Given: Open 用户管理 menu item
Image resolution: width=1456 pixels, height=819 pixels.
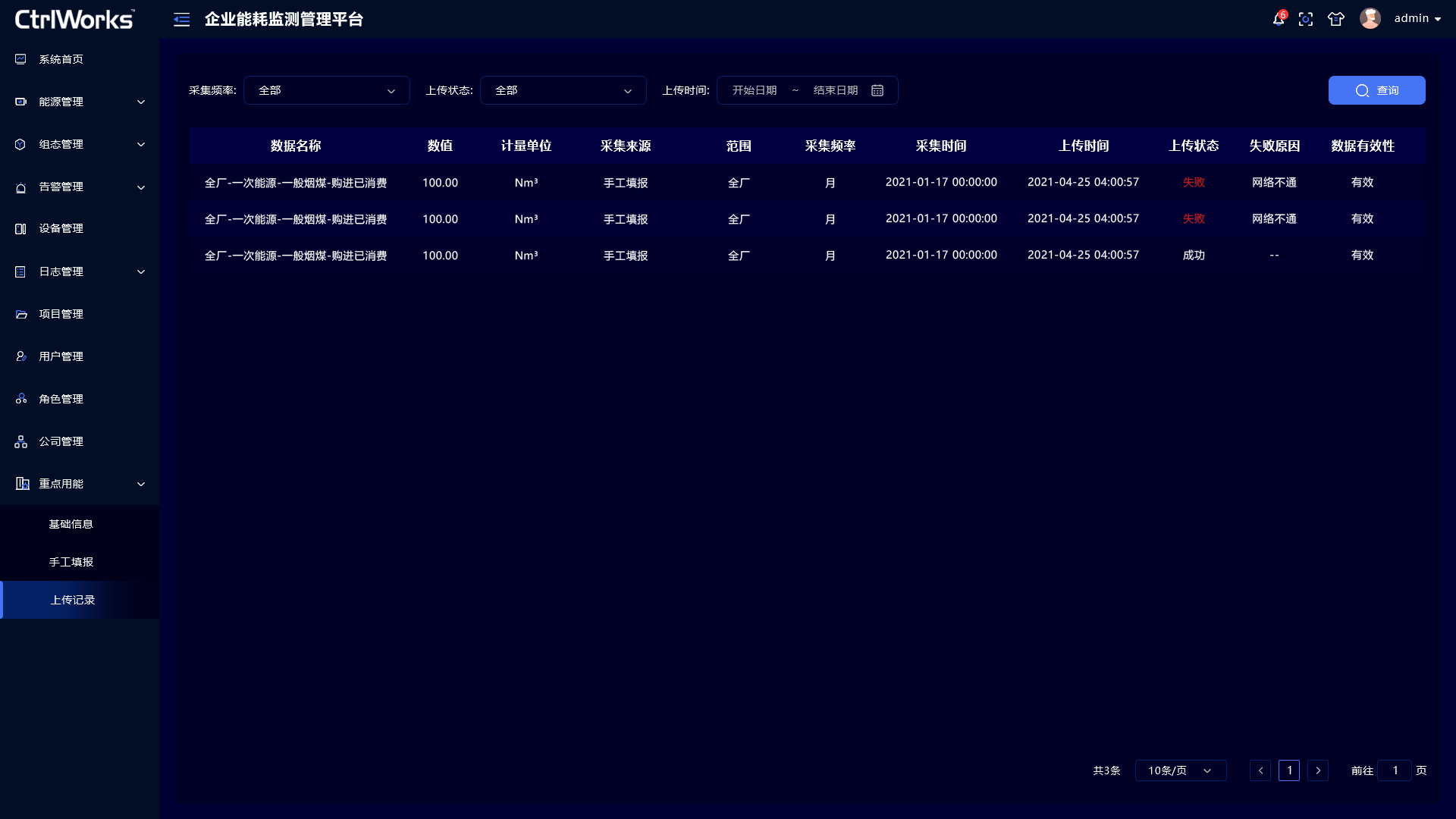Looking at the screenshot, I should [x=80, y=356].
